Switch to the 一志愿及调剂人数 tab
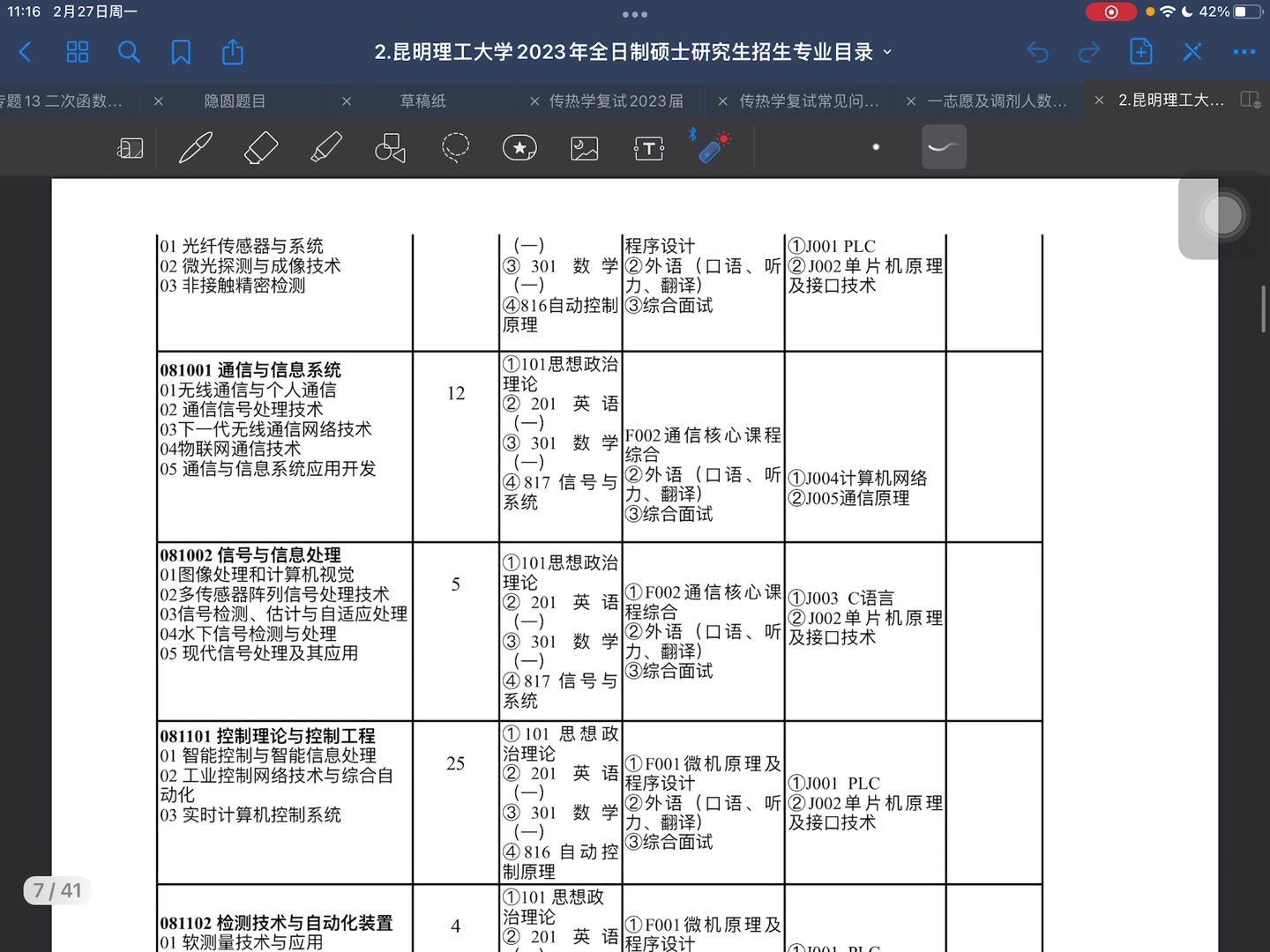Screen dimensions: 1270x952 pos(997,101)
